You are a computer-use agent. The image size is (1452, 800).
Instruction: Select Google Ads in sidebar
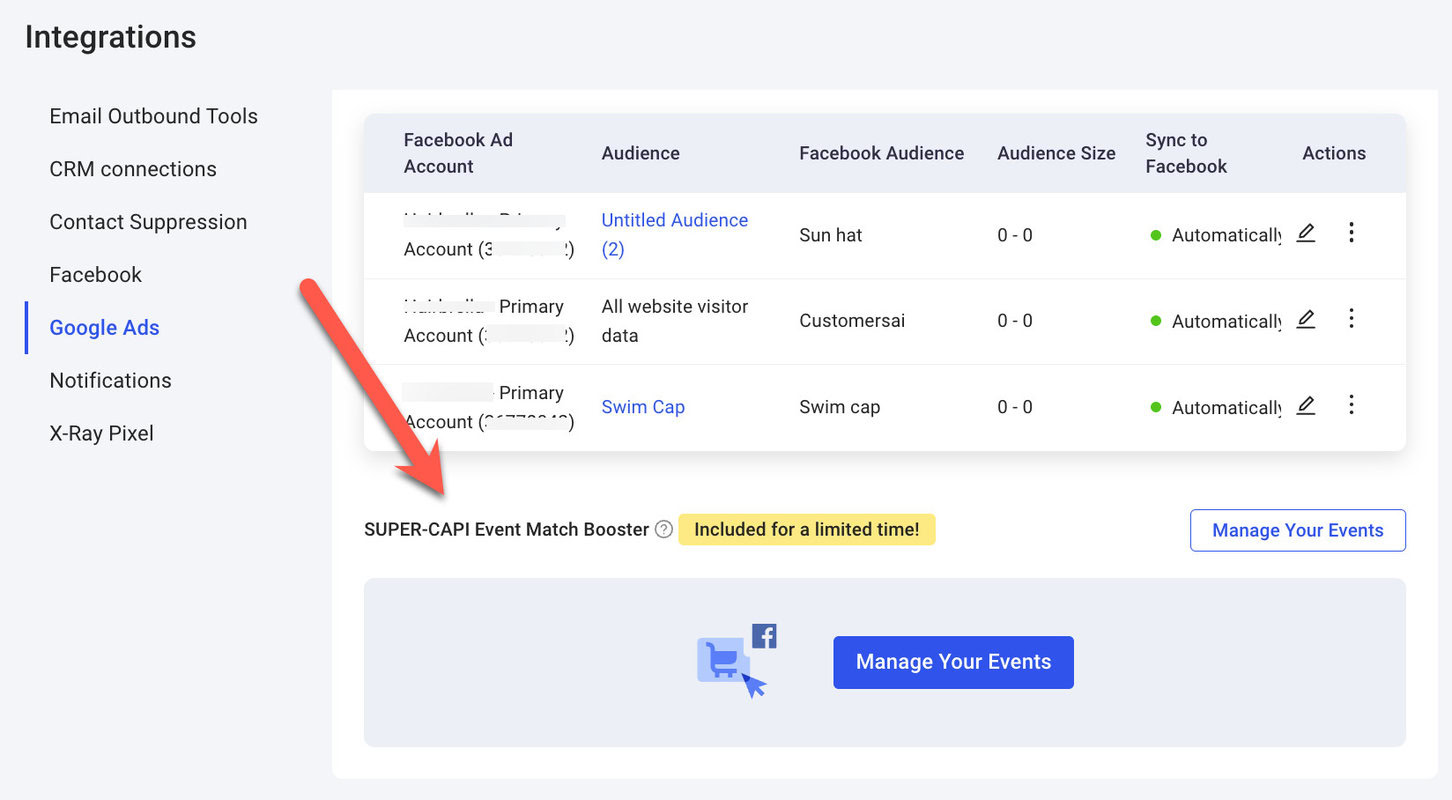point(105,328)
